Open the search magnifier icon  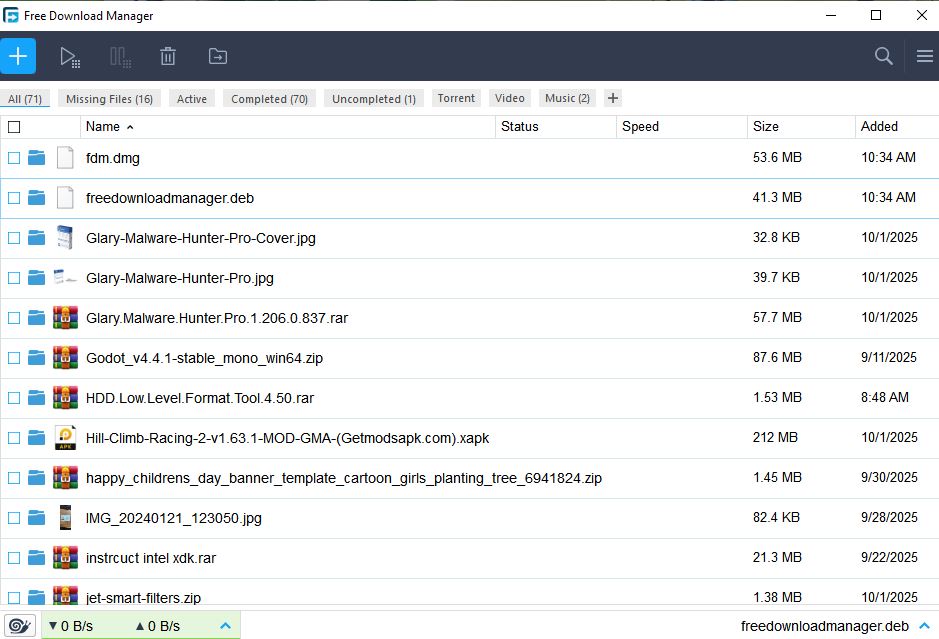pos(883,57)
